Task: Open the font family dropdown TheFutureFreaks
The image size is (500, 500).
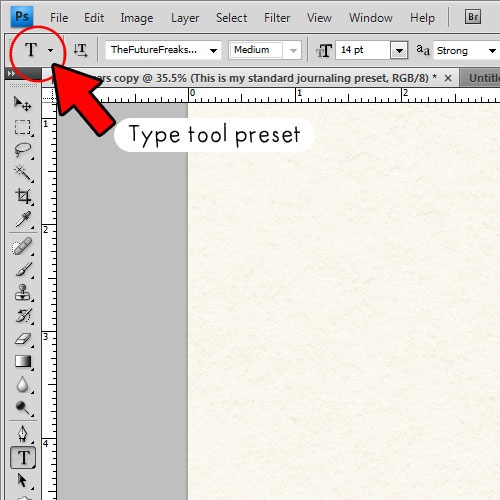Action: 163,50
